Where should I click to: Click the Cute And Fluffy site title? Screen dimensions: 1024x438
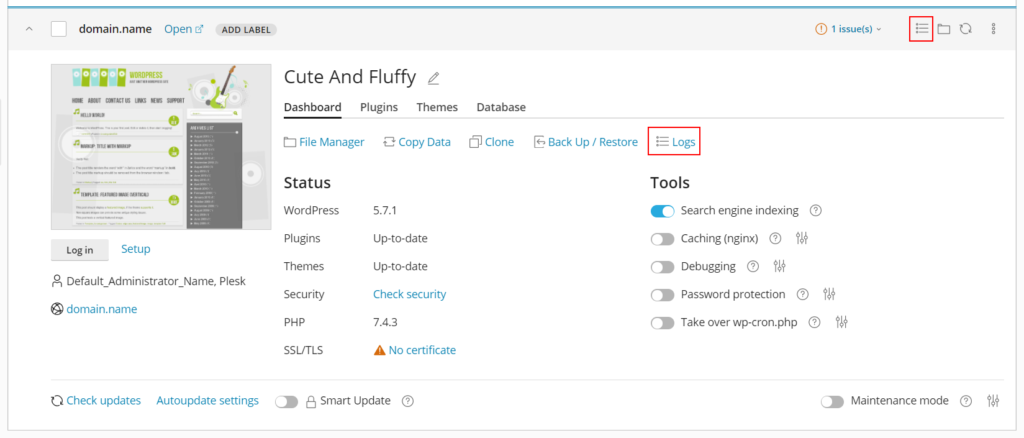tap(350, 78)
